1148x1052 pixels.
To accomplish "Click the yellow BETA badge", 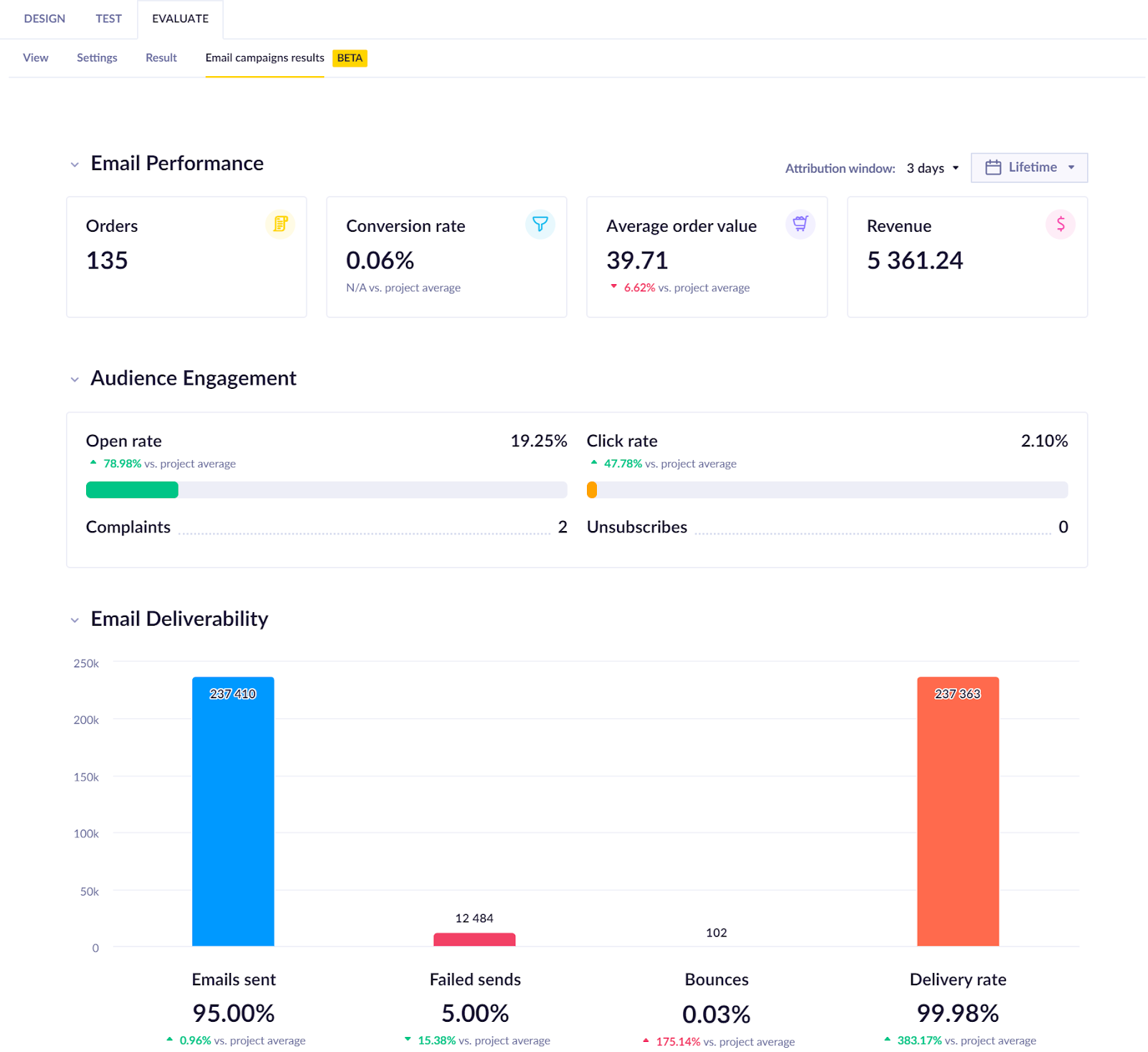I will pyautogui.click(x=350, y=58).
